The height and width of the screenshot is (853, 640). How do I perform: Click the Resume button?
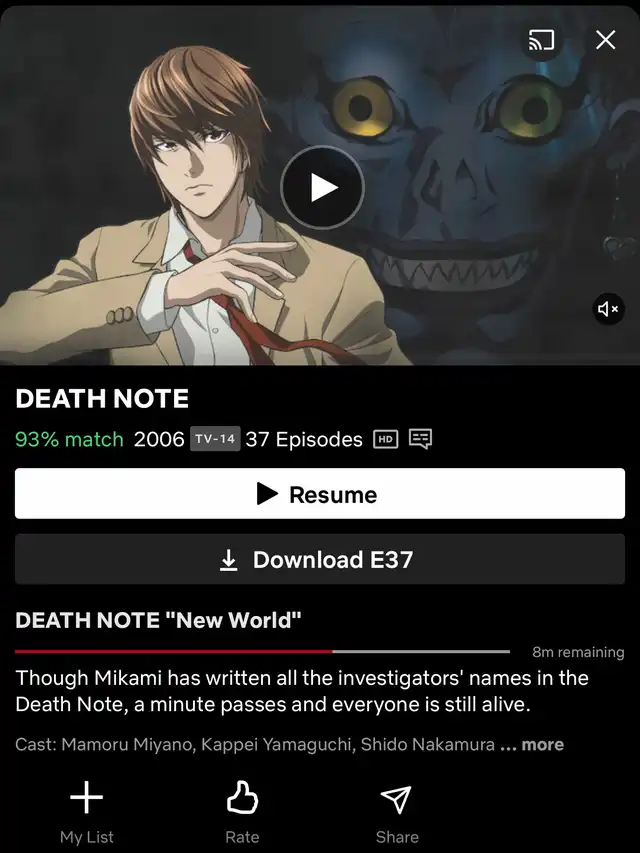(320, 493)
